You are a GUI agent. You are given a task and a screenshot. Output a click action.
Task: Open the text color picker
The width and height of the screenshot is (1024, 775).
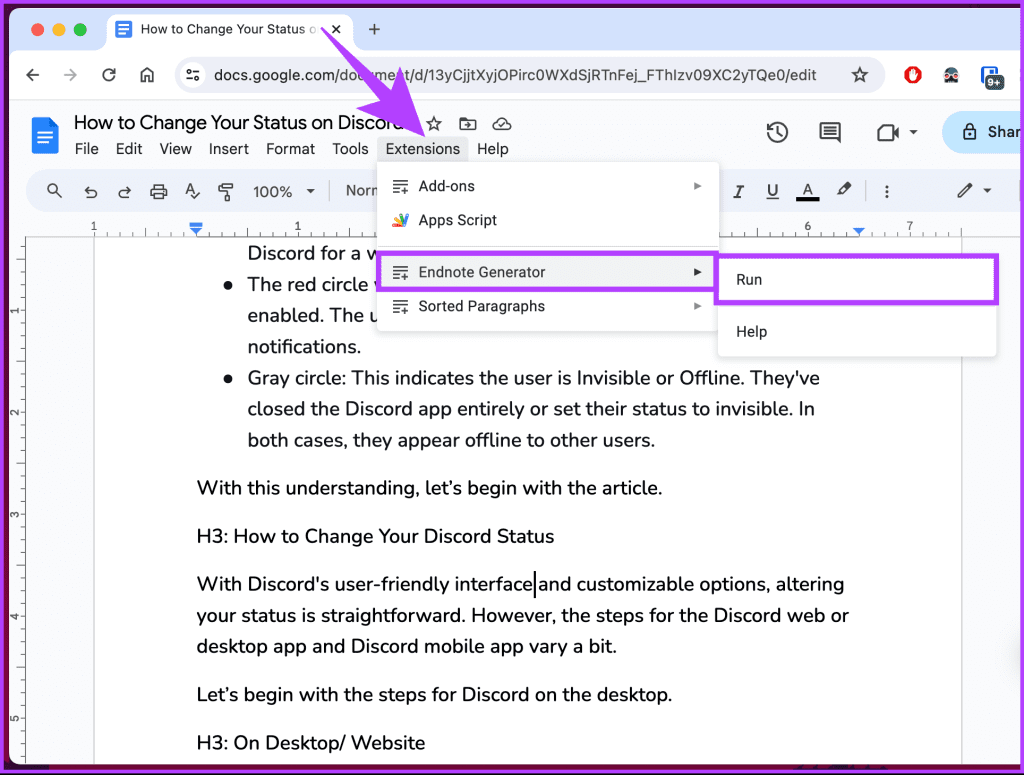808,191
